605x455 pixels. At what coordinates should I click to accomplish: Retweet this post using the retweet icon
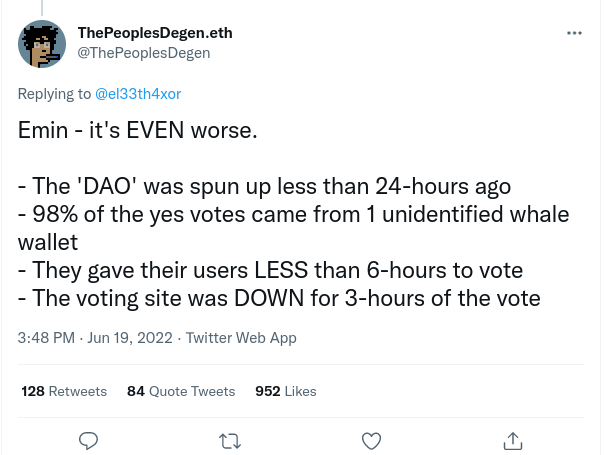[x=230, y=439]
